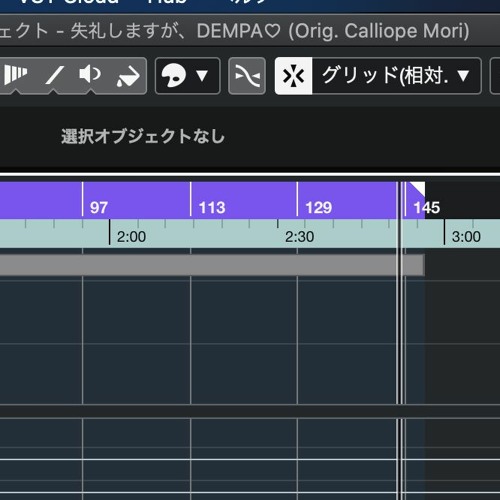Select the Time Warp tool
Viewport: 500px width, 500px height.
coord(15,75)
